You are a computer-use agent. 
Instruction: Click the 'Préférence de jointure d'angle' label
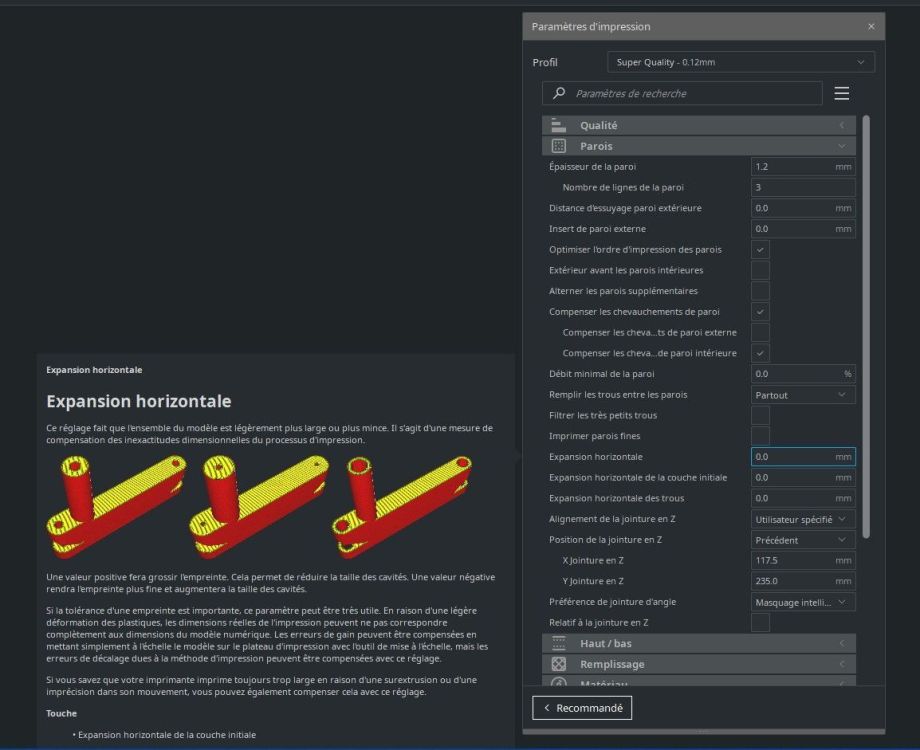(612, 602)
